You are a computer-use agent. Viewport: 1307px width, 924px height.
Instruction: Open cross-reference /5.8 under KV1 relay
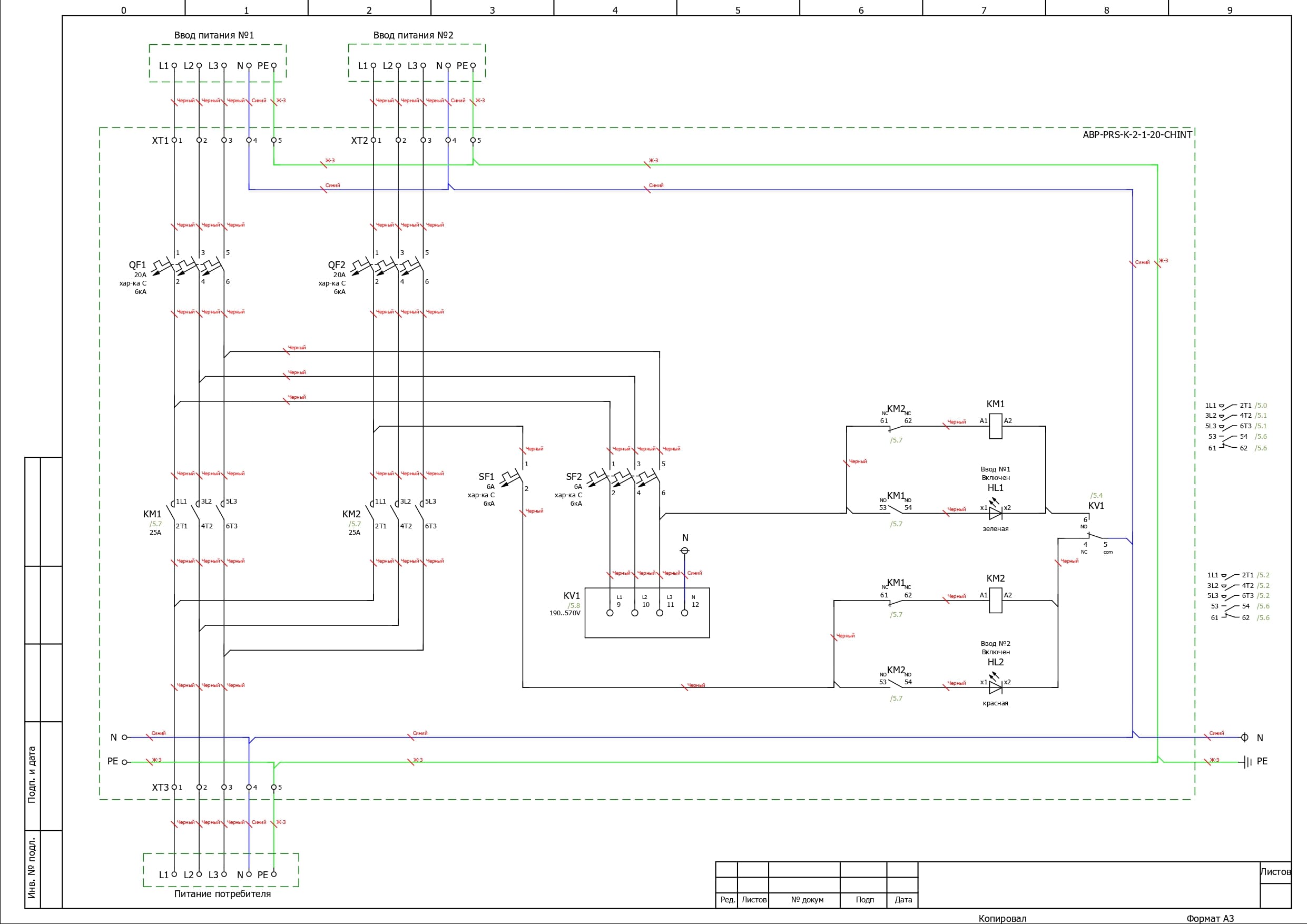573,605
